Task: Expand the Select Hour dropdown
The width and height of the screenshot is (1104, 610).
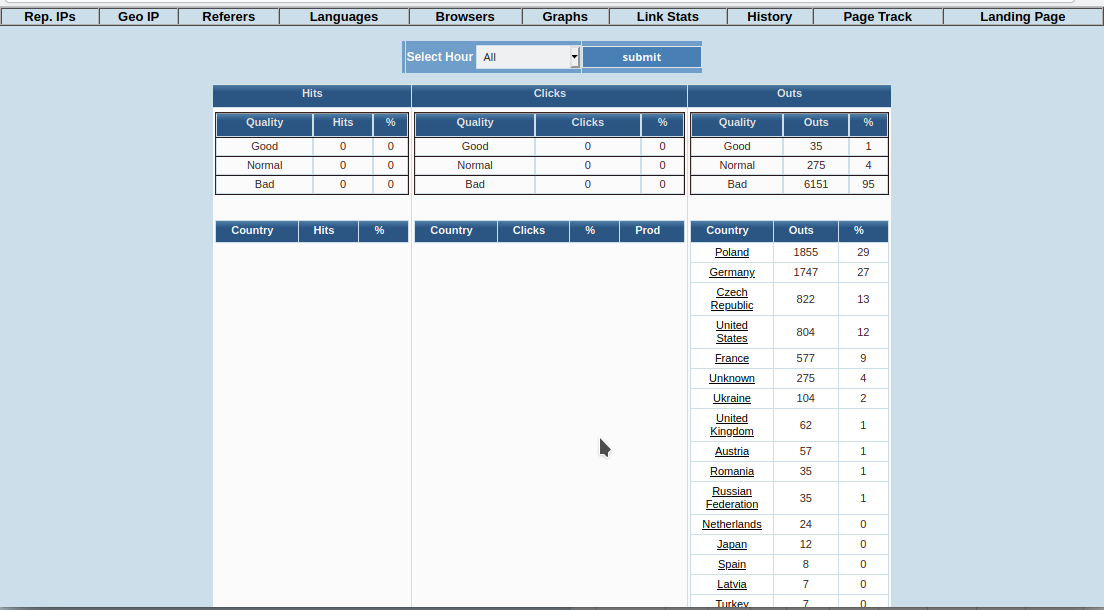Action: tap(527, 57)
